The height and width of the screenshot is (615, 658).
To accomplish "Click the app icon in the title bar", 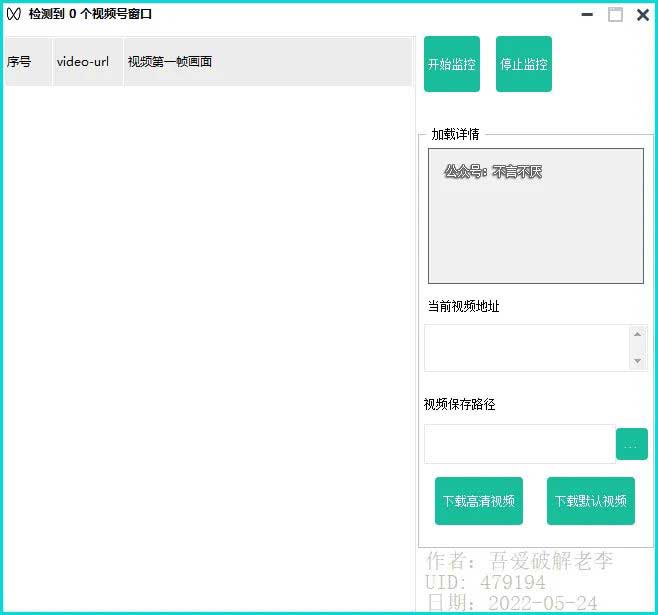I will [14, 15].
